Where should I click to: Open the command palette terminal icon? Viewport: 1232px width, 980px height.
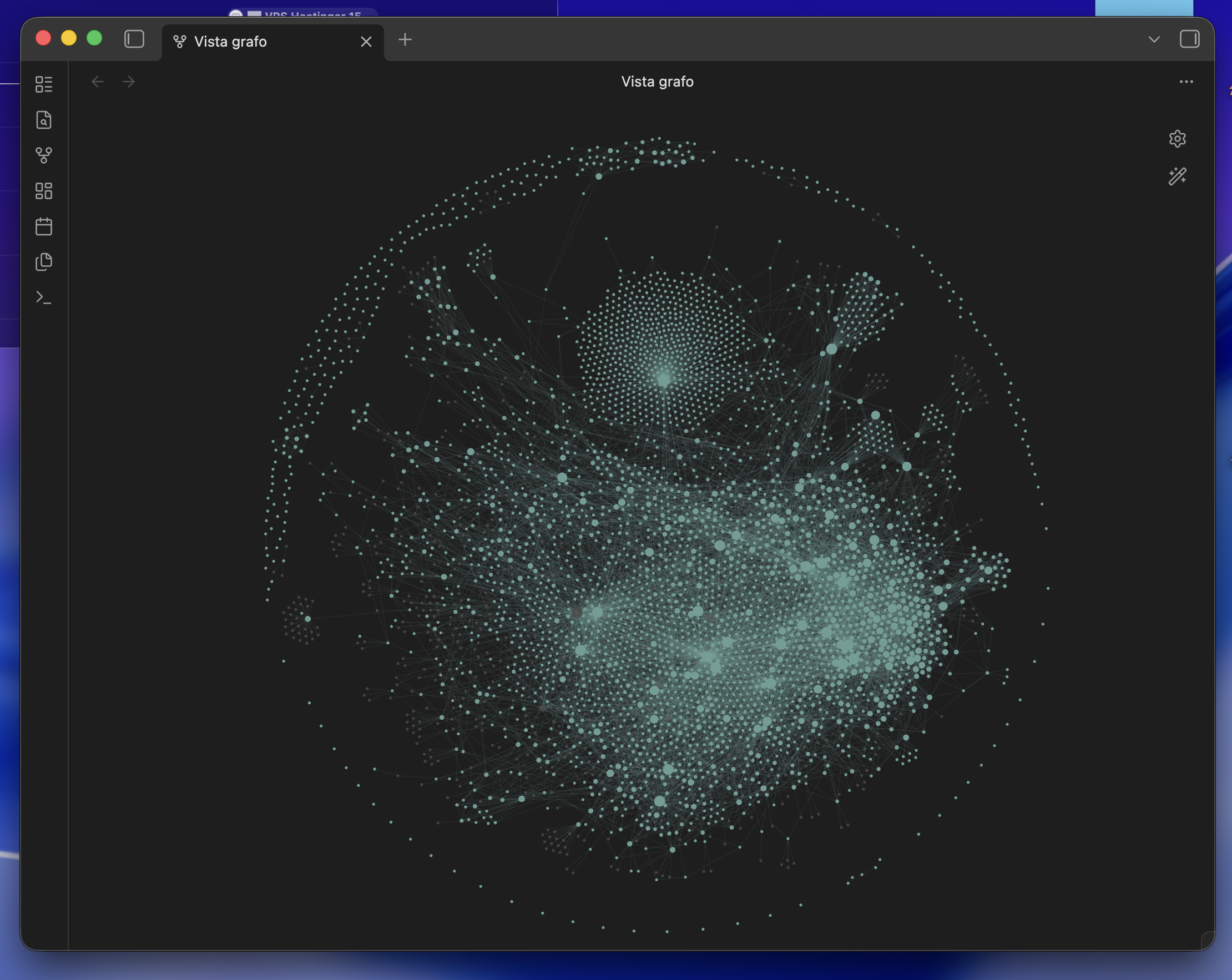(44, 297)
